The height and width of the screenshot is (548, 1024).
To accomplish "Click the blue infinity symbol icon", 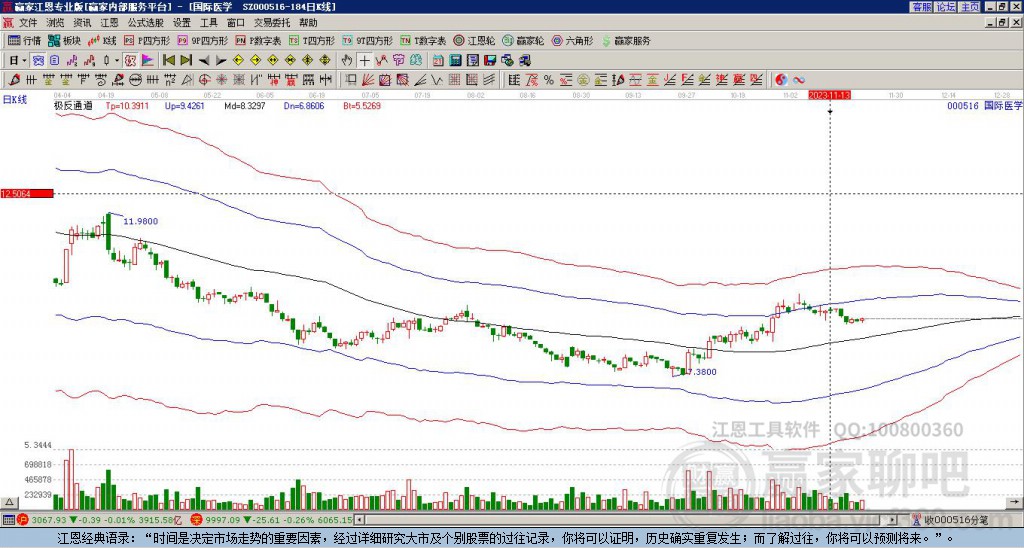I will tap(799, 80).
